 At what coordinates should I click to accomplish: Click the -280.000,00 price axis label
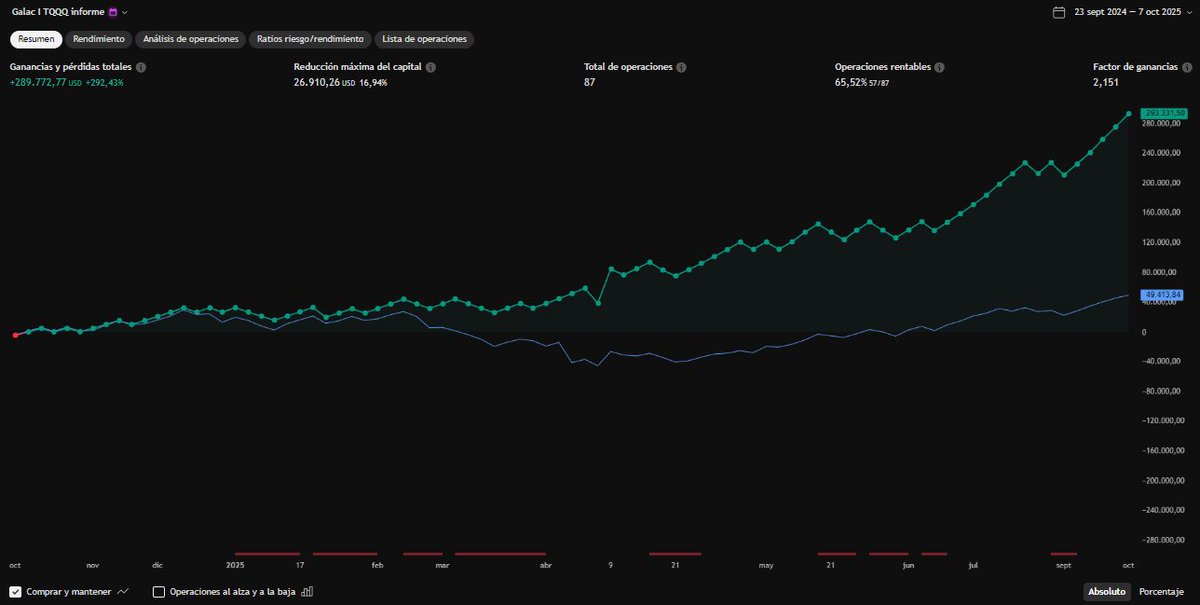click(1164, 540)
